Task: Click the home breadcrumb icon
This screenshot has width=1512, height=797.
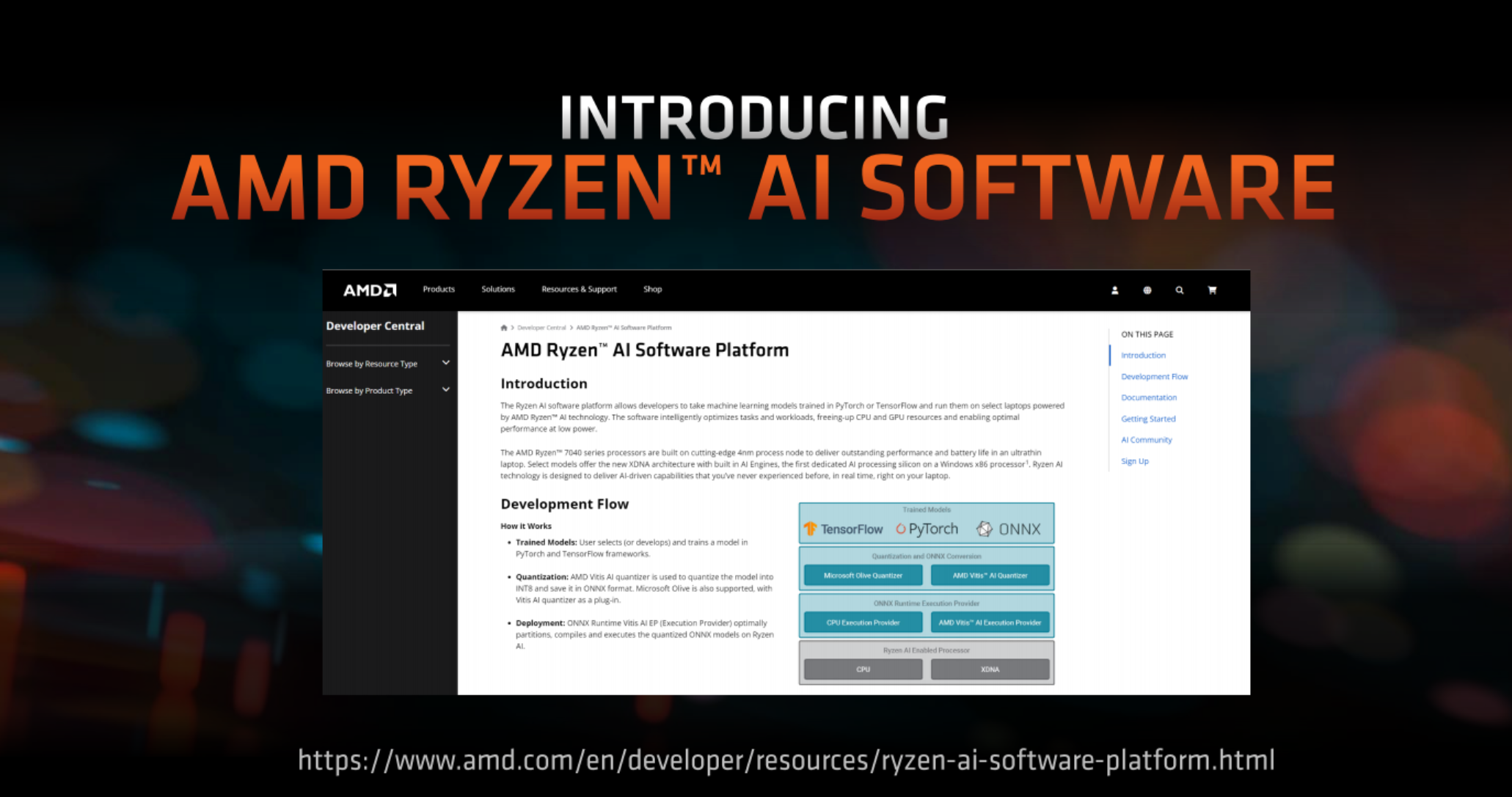Action: point(504,328)
